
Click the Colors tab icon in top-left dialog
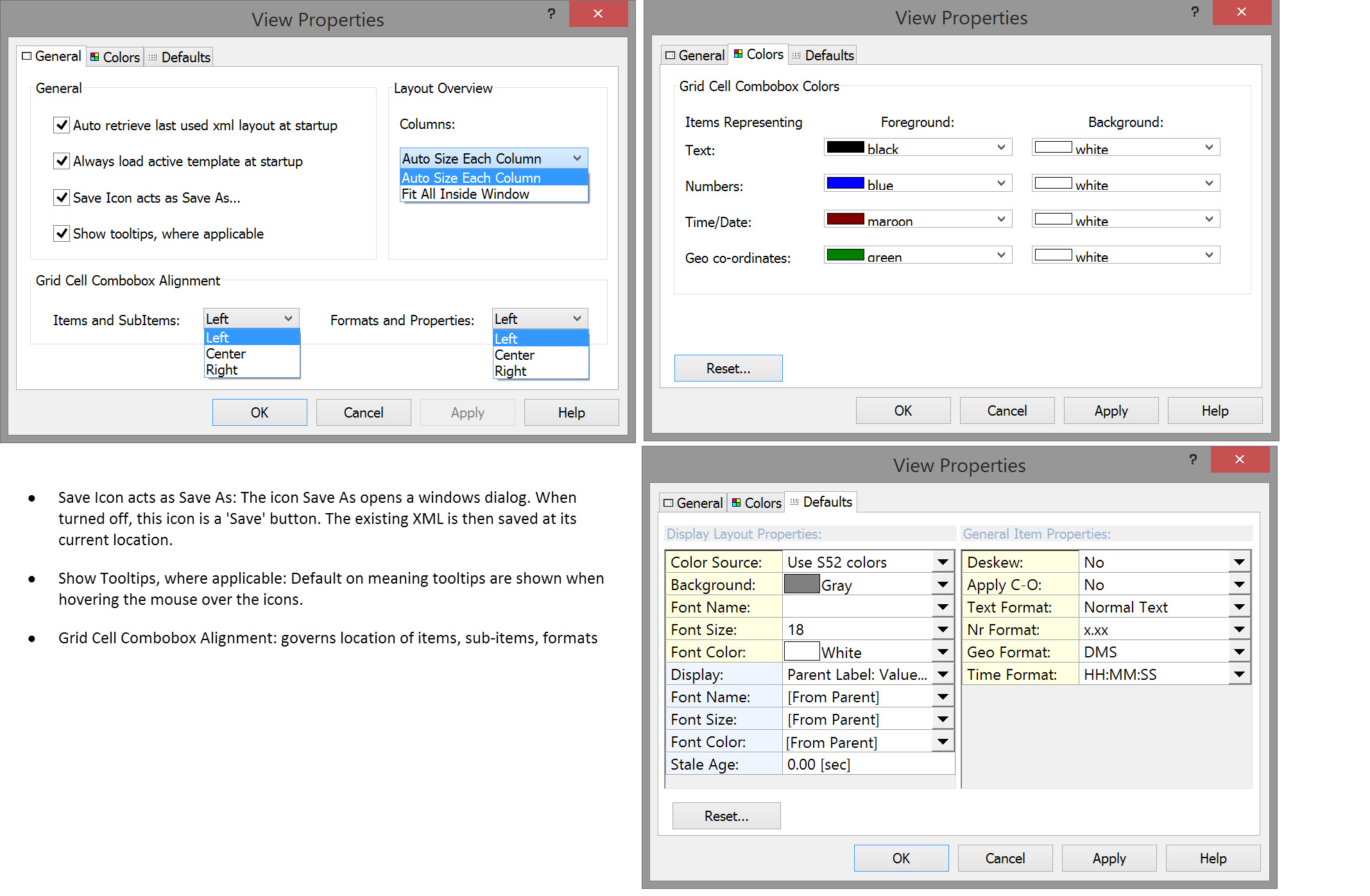[95, 57]
